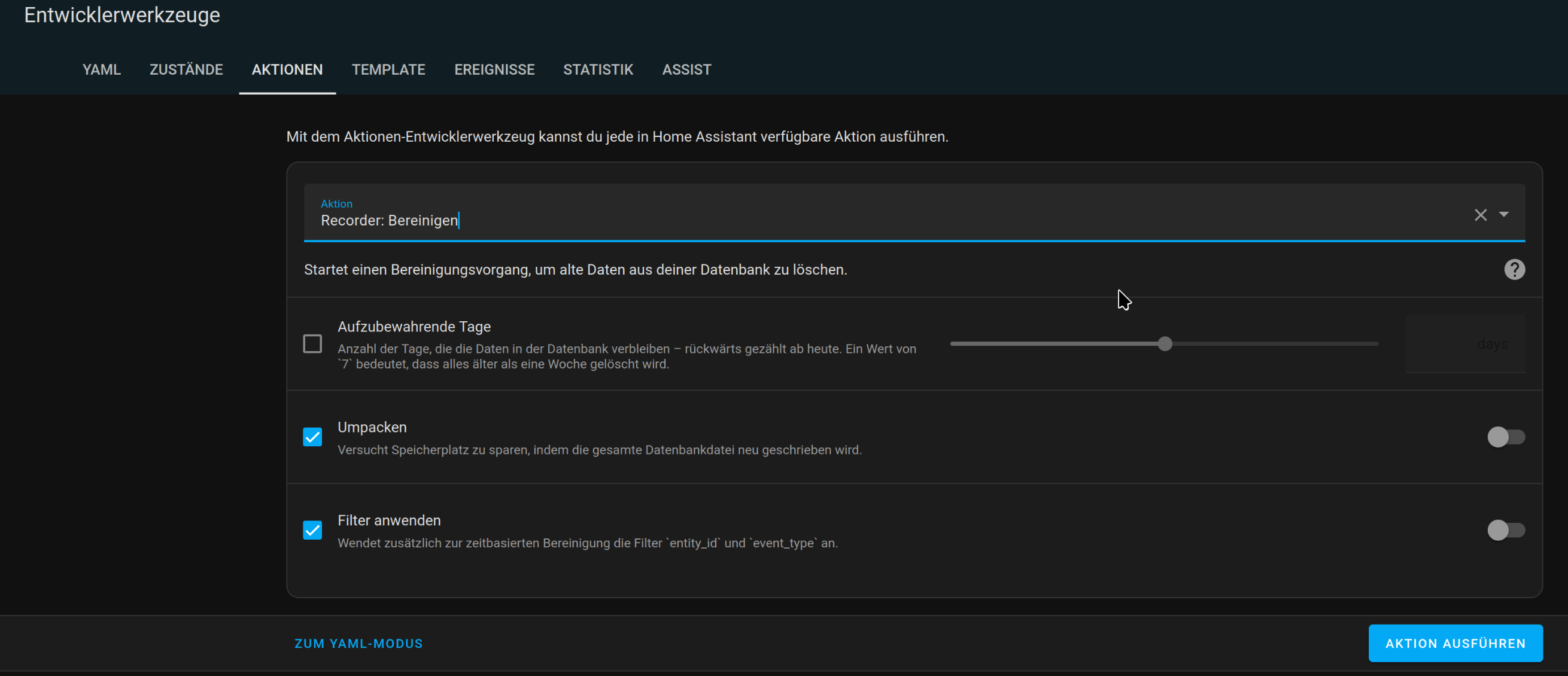Screen dimensions: 1568x676
Task: Click the days number input field
Action: 1464,344
